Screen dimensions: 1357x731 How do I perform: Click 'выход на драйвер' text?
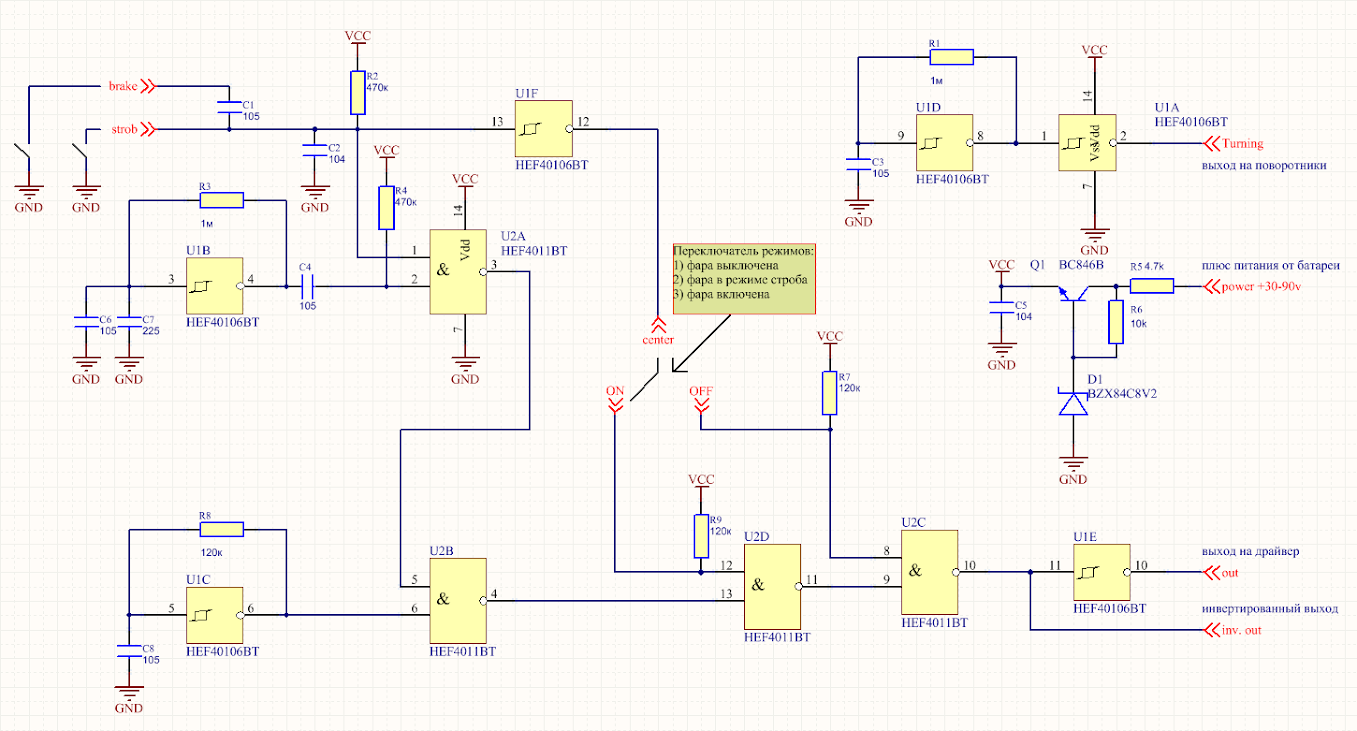(1251, 551)
